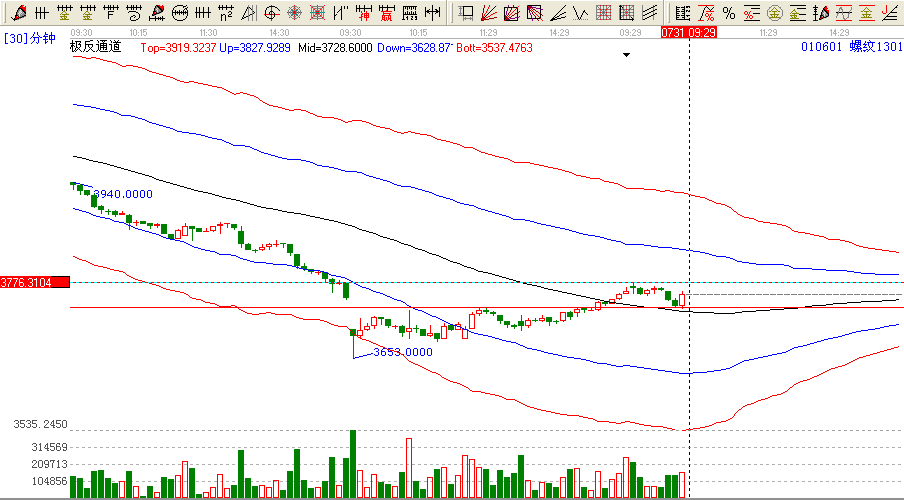Click the red 0731 09:29 time marker
904x500 pixels.
tap(689, 32)
